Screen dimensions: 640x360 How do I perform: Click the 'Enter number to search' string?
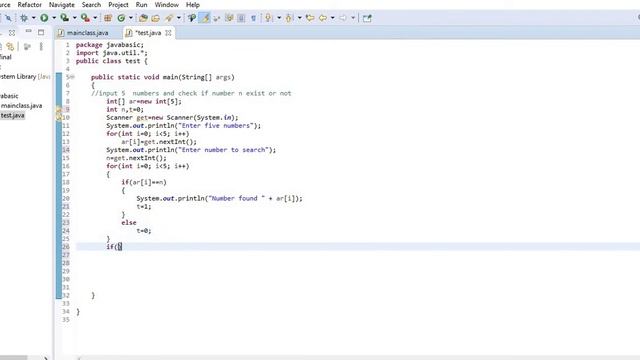[x=223, y=150]
